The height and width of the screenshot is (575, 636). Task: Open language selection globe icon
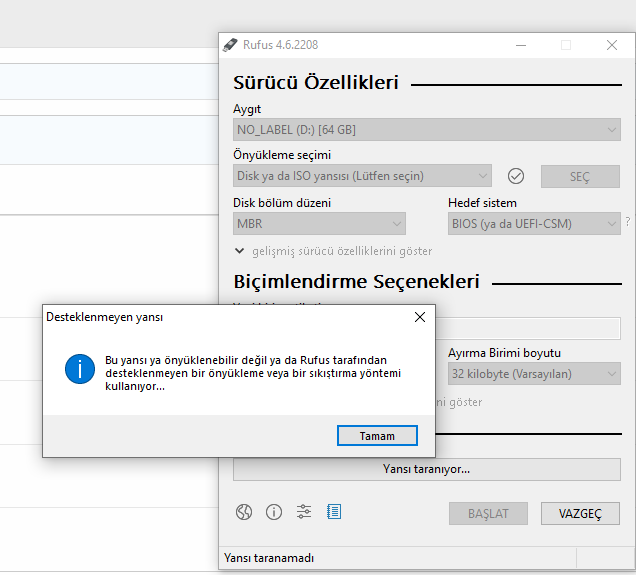244,512
